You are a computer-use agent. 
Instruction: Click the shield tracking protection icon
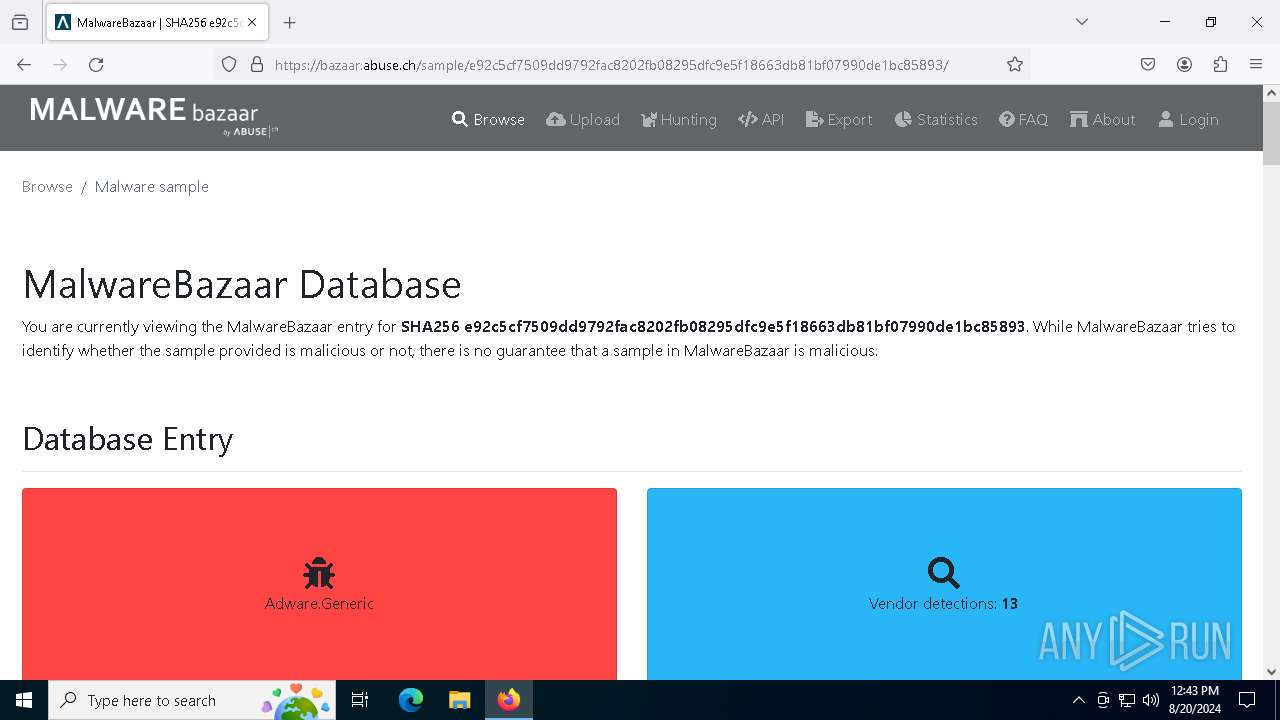[229, 64]
